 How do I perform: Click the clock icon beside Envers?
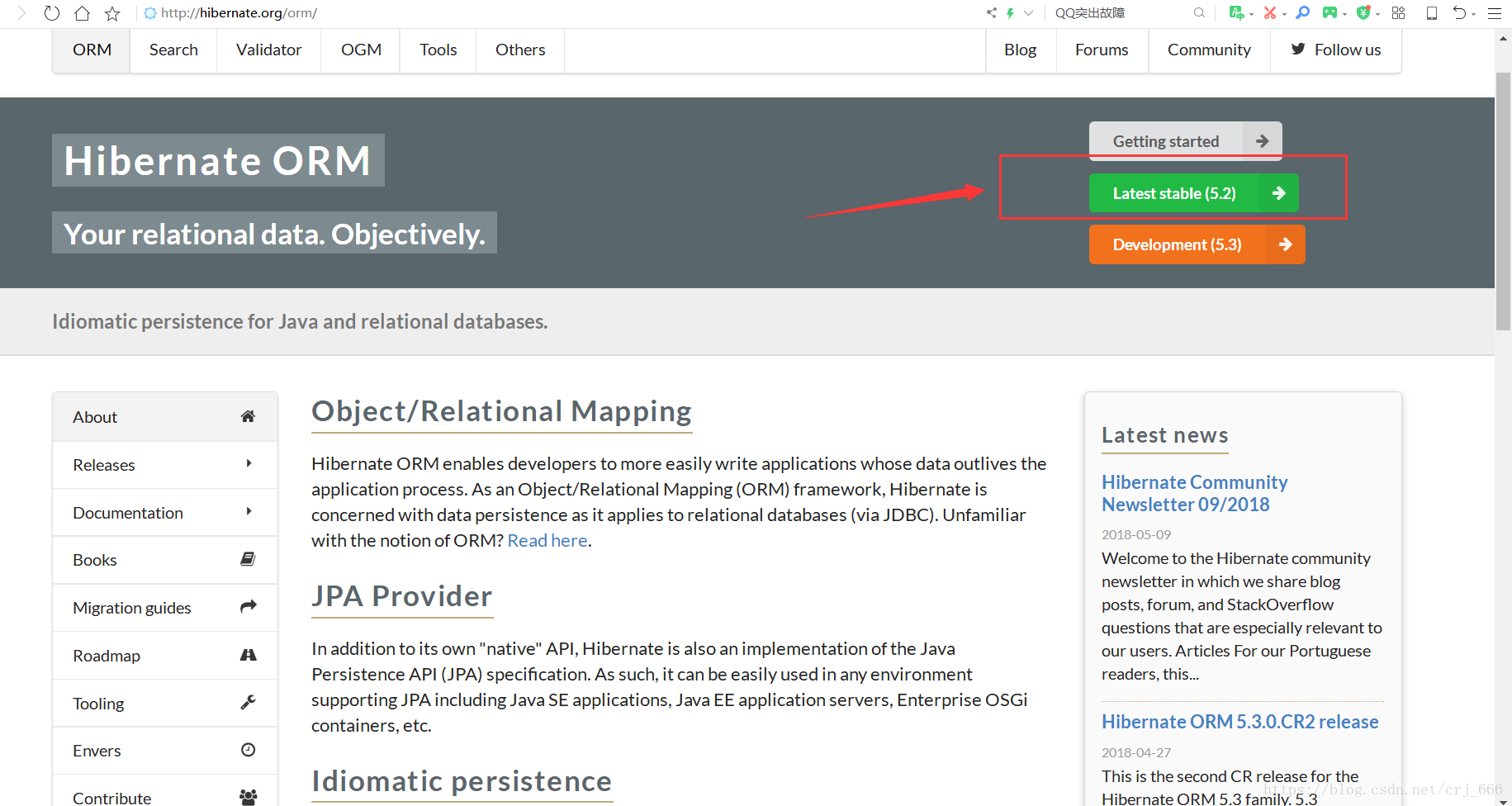tap(248, 750)
